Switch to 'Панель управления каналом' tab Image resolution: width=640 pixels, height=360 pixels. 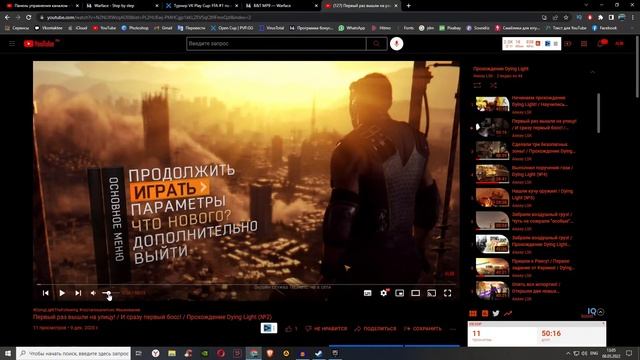(42, 6)
